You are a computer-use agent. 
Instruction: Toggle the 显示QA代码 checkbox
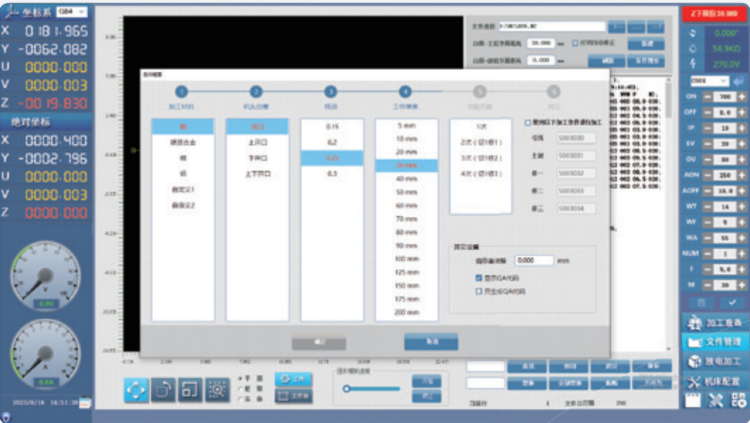(479, 278)
